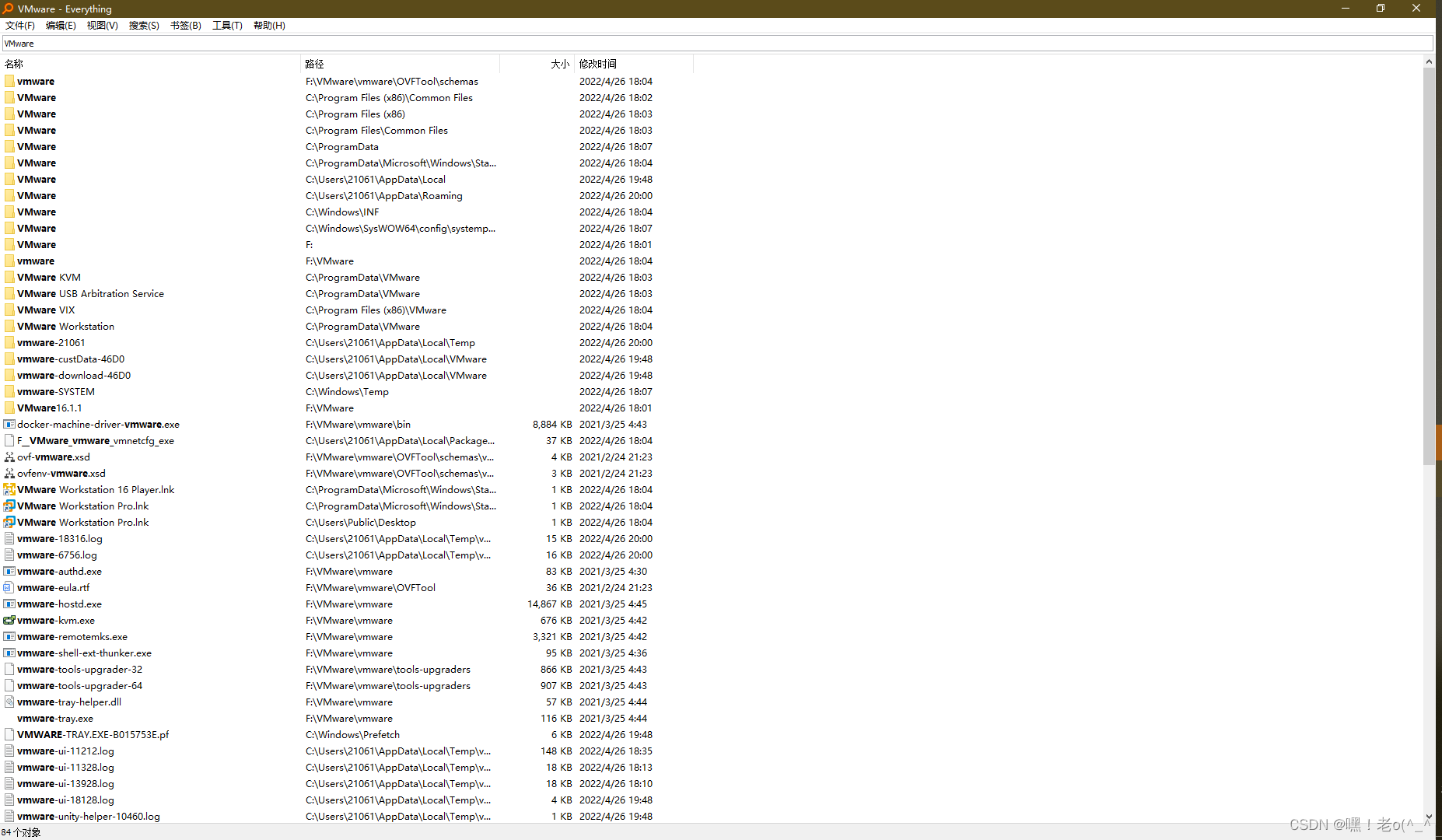Select vmware-tools-upgrader-32 file name
The image size is (1442, 840).
[79, 670]
